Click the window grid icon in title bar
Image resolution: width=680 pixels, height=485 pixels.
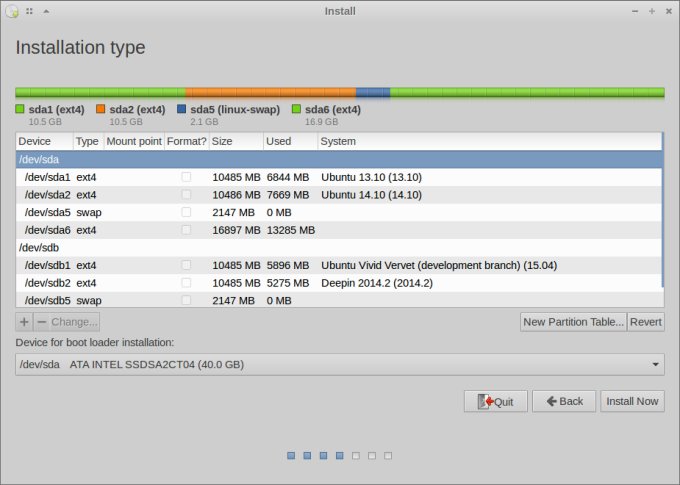[x=29, y=11]
